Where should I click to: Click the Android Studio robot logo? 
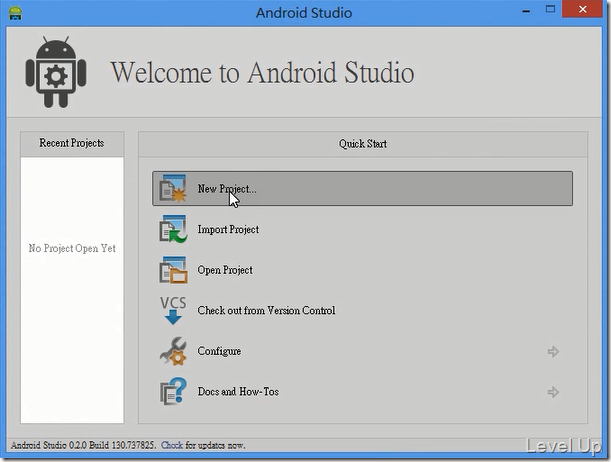pyautogui.click(x=56, y=72)
